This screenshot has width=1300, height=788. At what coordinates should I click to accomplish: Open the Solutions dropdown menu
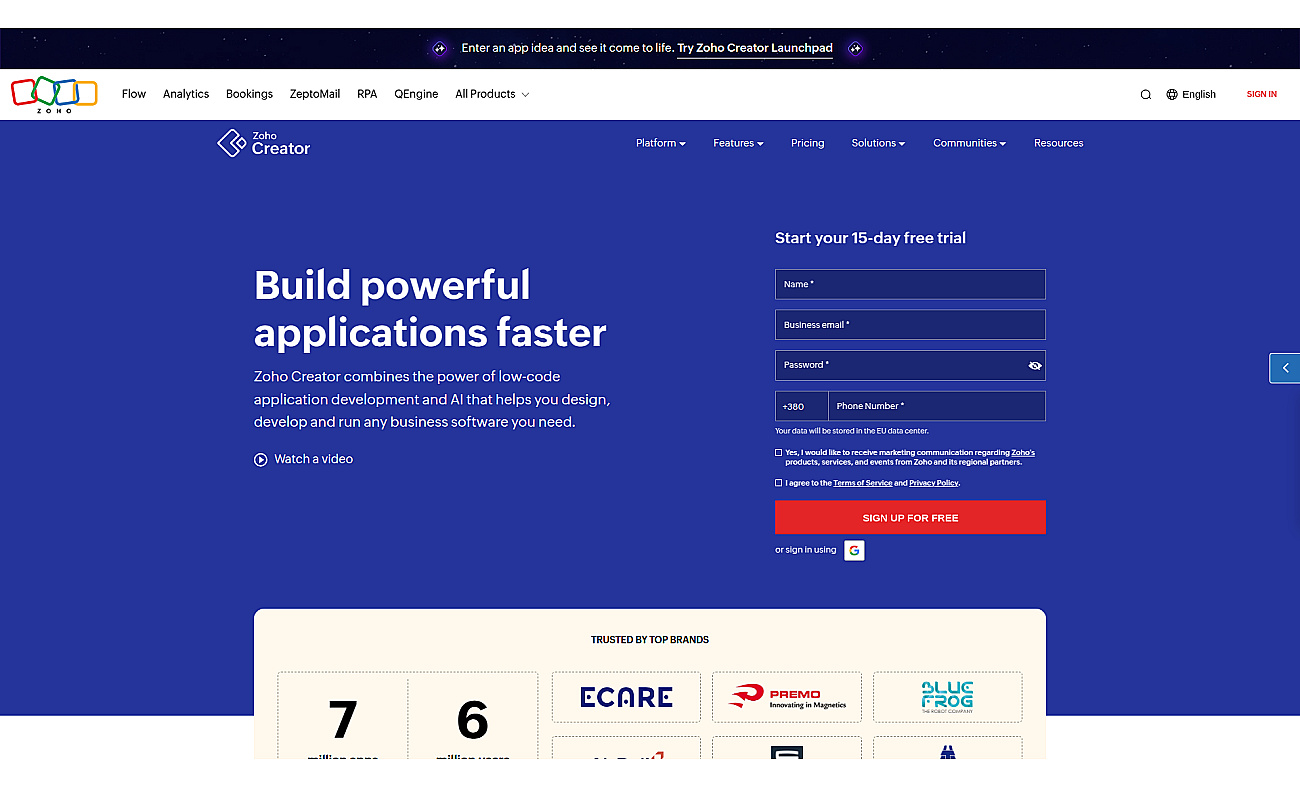(878, 143)
